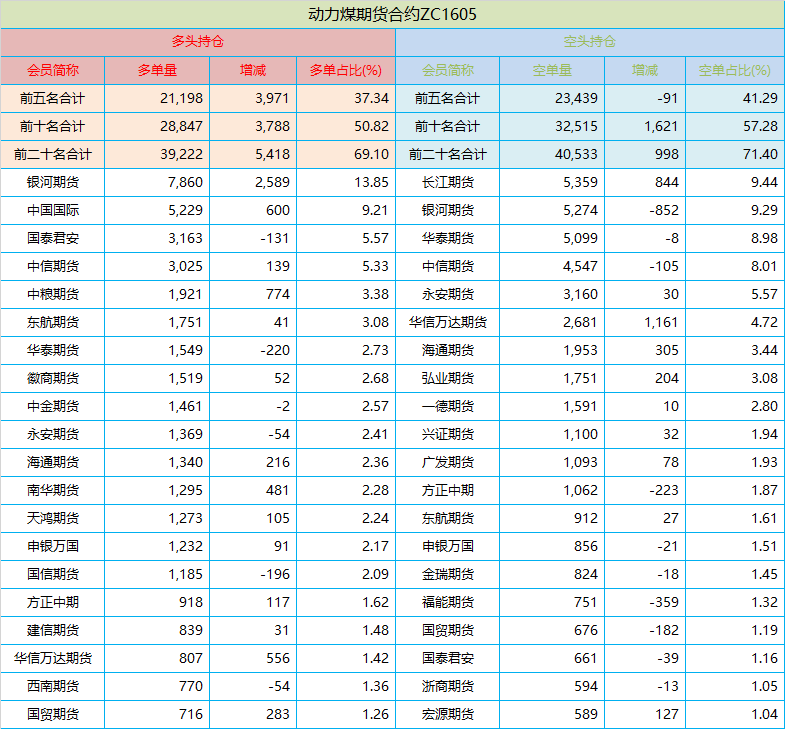This screenshot has height=729, width=785.
Task: Click the long-side 中信期货 member cell
Action: pos(53,266)
